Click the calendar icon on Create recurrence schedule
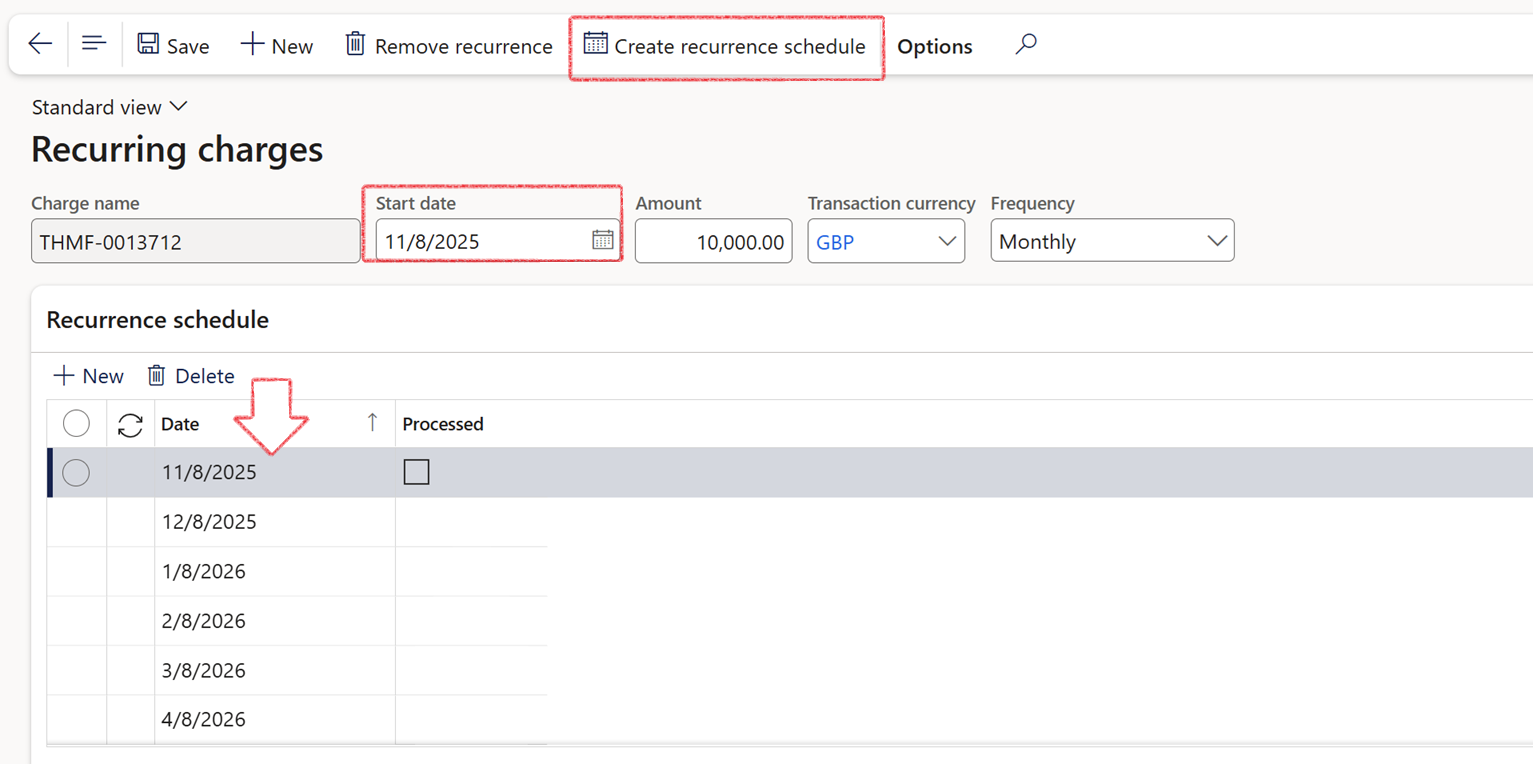This screenshot has height=764, width=1533. [x=598, y=45]
